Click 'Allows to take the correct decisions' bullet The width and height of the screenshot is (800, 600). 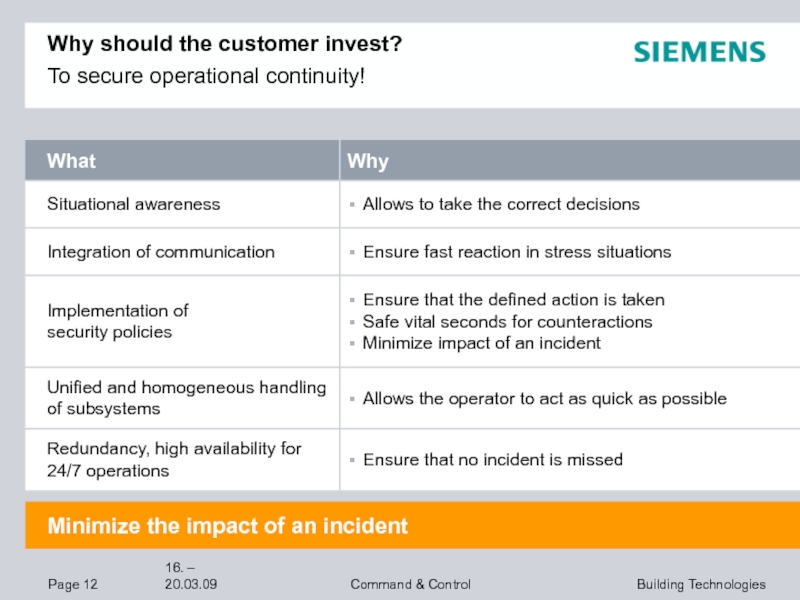pyautogui.click(x=501, y=204)
